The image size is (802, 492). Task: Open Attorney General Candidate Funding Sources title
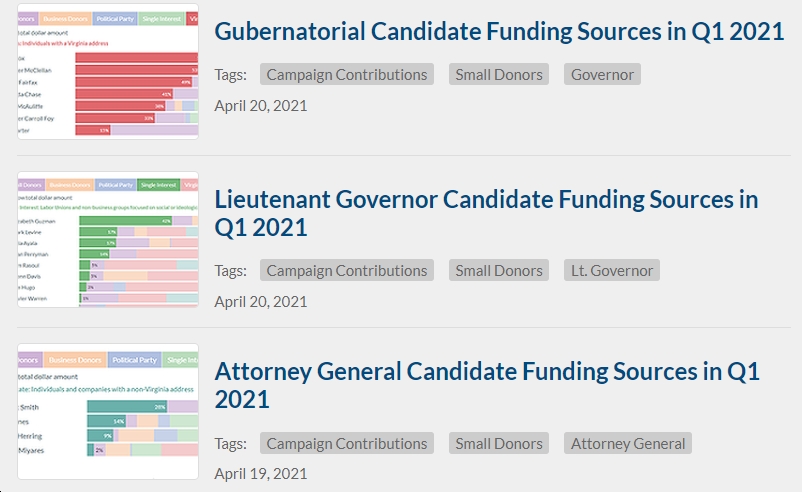tap(487, 385)
